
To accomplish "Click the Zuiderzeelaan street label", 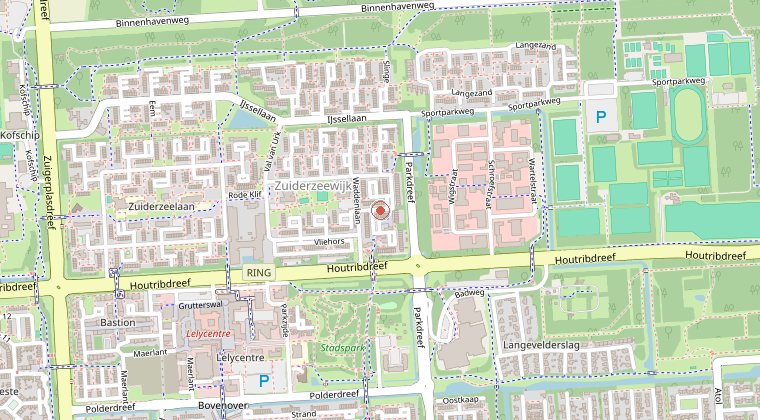I will (161, 206).
